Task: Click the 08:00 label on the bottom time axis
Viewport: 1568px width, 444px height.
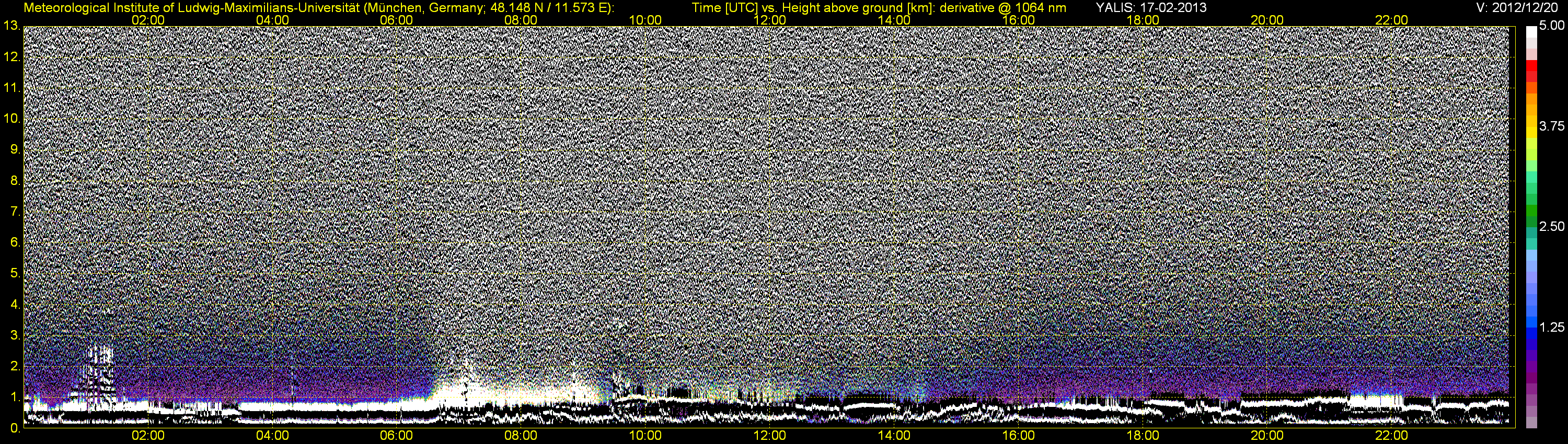Action: tap(521, 436)
